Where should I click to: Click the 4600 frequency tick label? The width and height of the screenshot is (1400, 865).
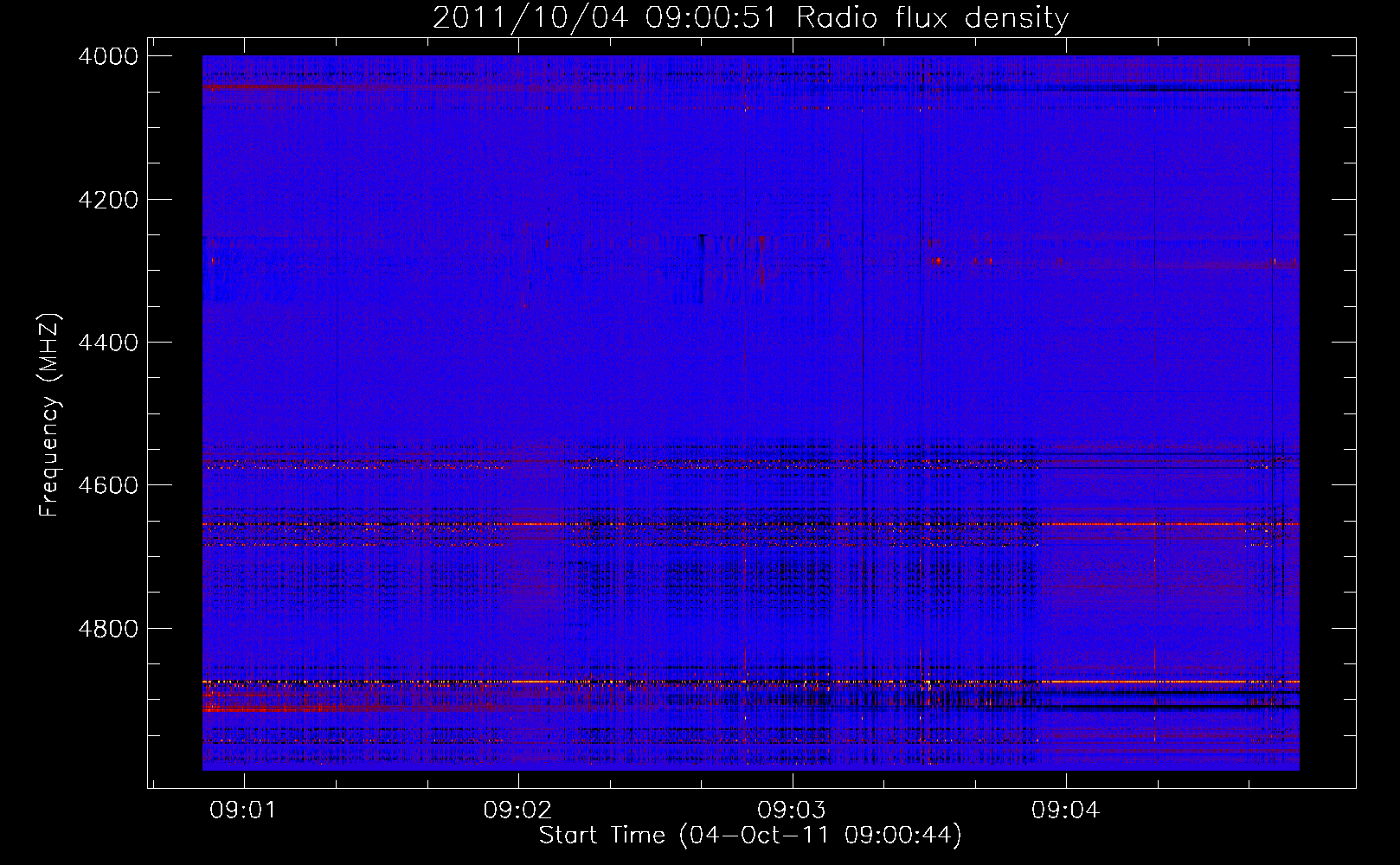click(x=108, y=485)
